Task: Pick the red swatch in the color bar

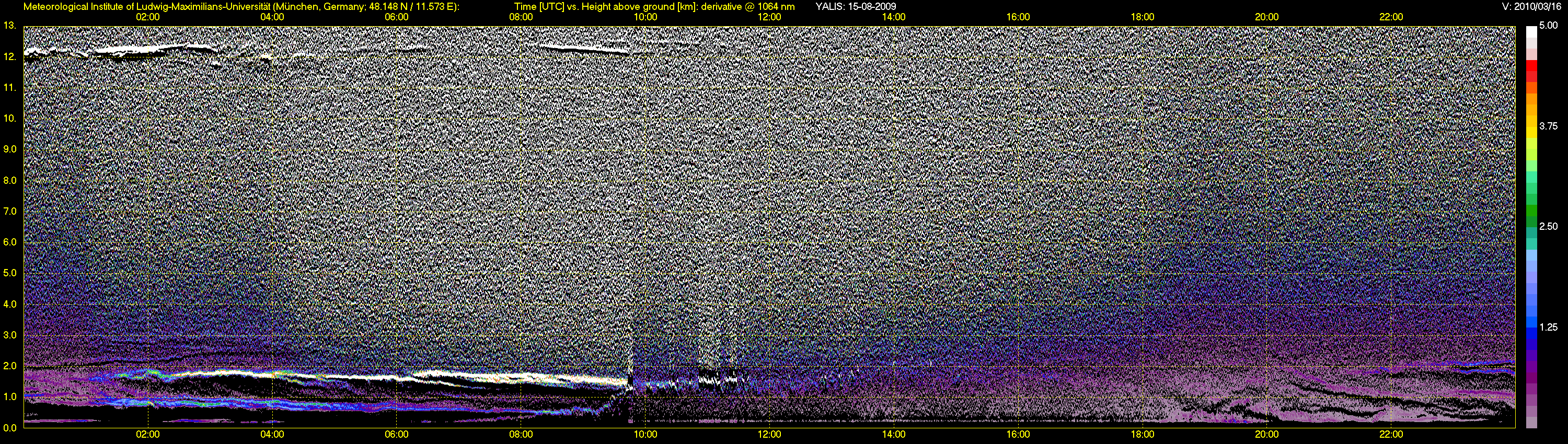Action: coord(1531,67)
